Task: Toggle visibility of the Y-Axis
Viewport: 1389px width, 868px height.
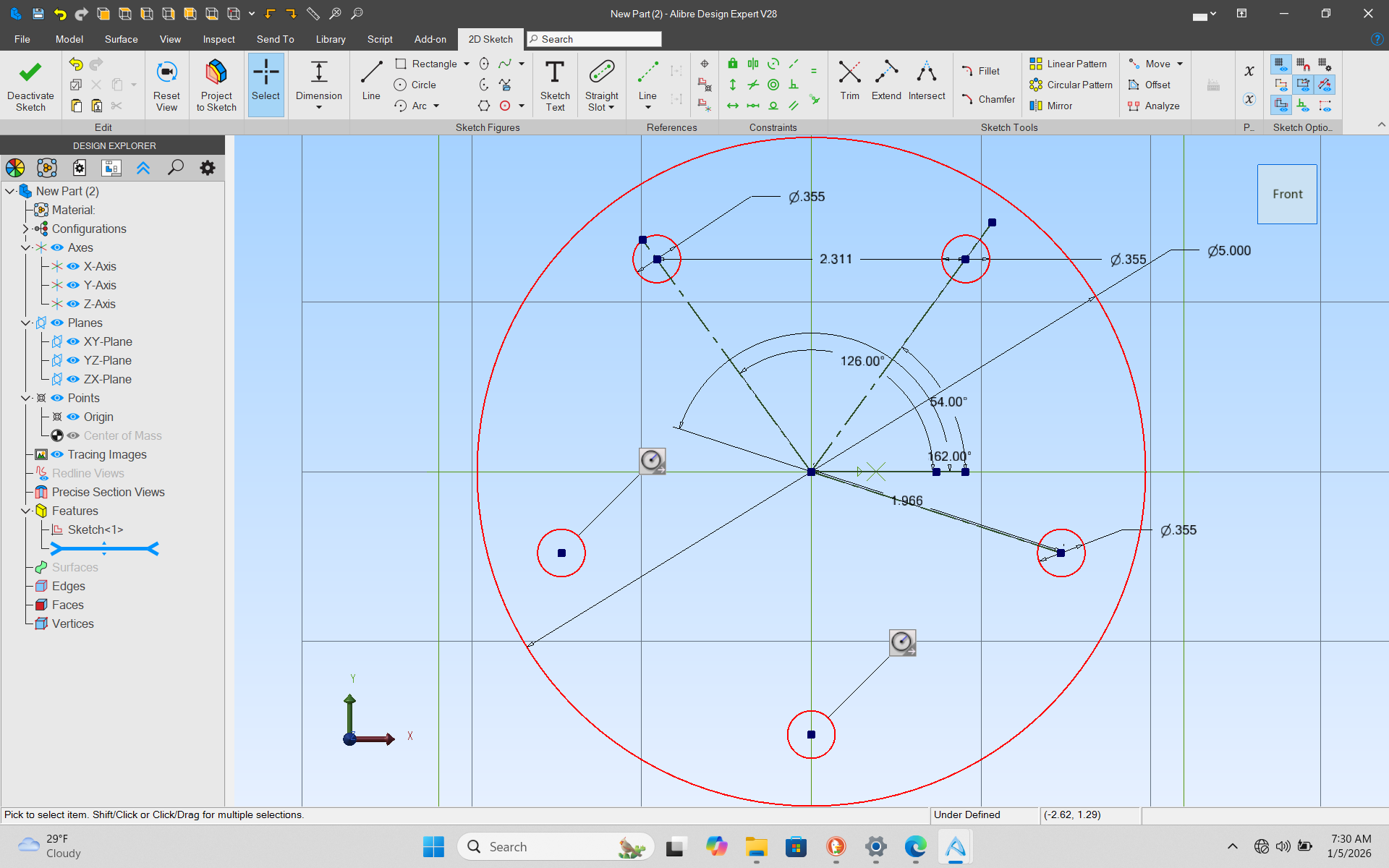Action: (x=73, y=285)
